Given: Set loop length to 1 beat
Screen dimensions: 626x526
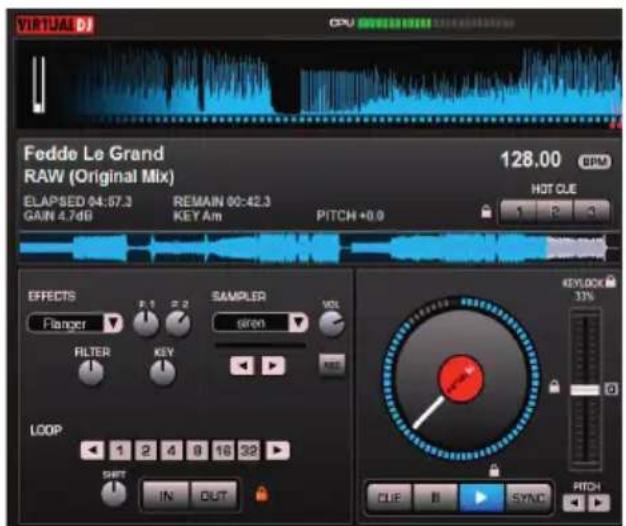Looking at the screenshot, I should tap(119, 451).
